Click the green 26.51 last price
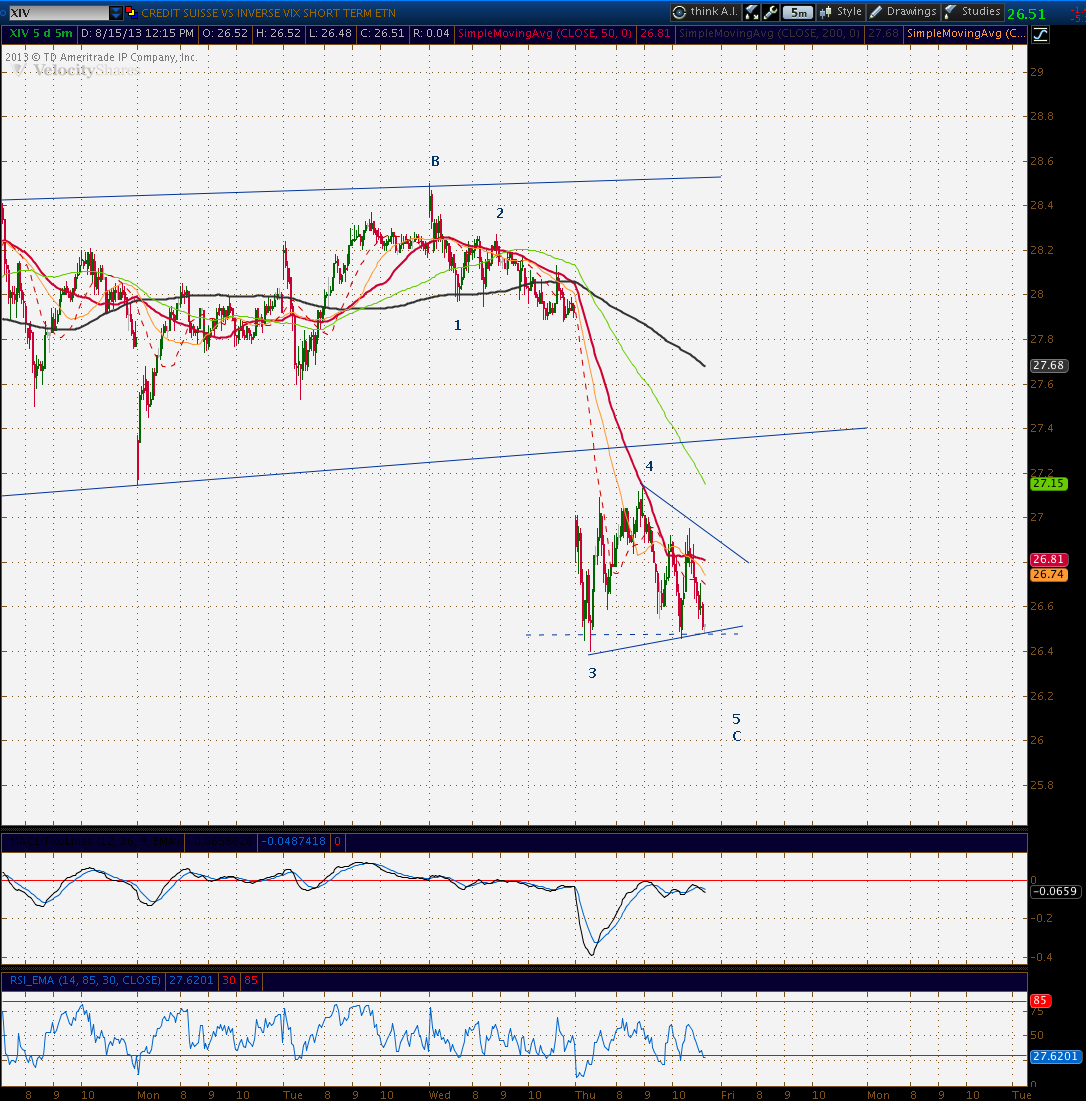 pos(1026,13)
